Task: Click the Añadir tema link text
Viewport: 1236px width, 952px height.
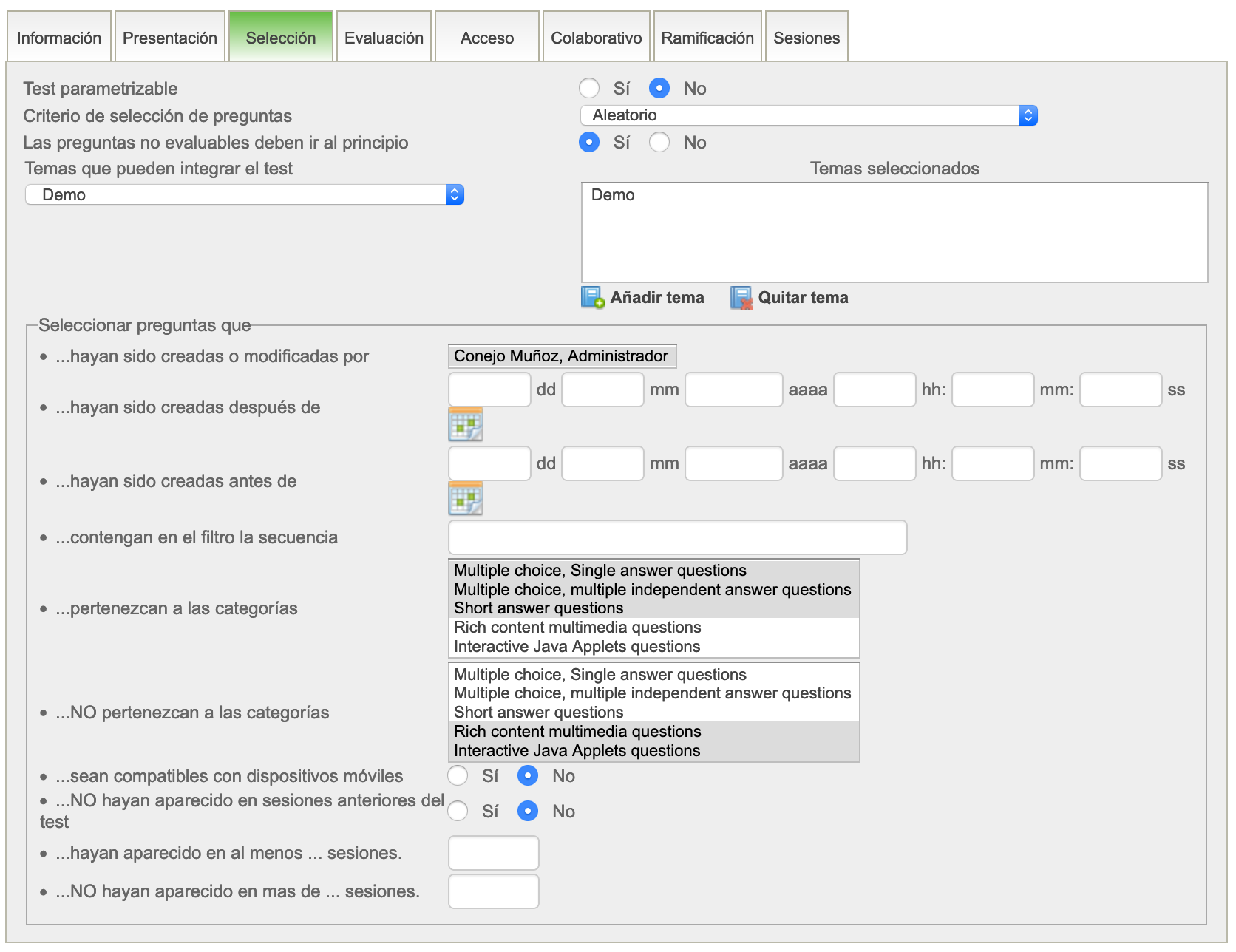Action: 656,298
